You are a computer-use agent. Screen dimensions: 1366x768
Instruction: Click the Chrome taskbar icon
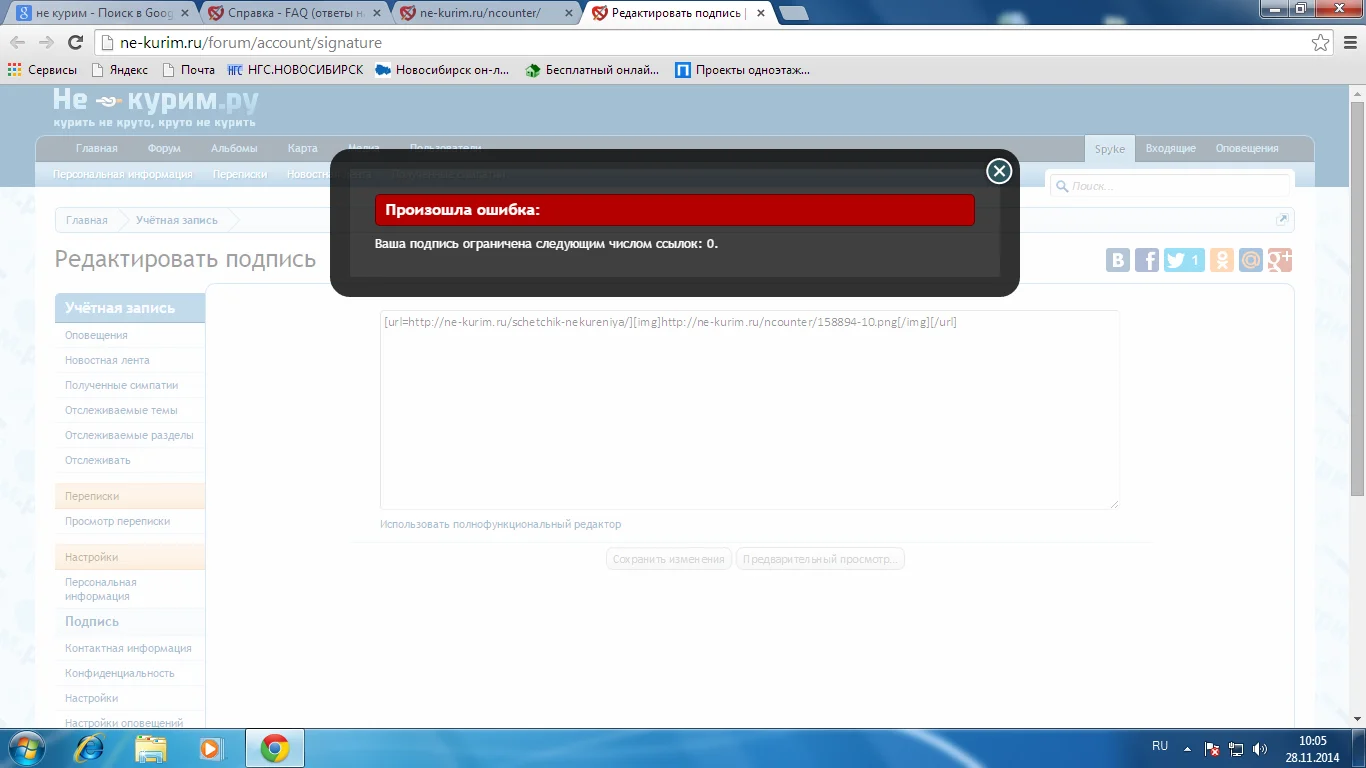[275, 748]
